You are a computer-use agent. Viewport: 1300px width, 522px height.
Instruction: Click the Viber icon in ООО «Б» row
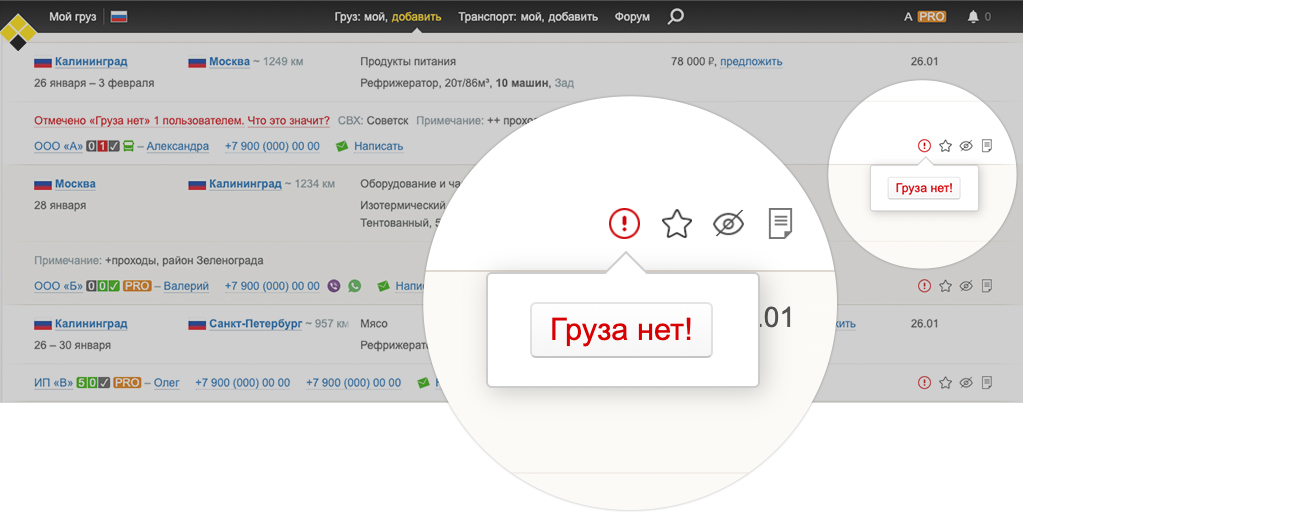click(334, 286)
